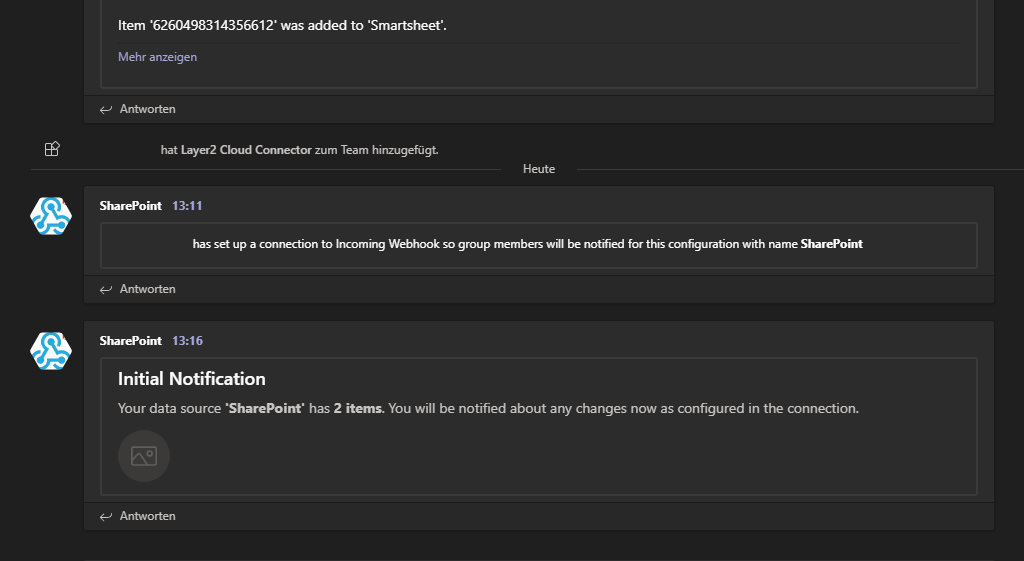Viewport: 1024px width, 561px height.
Task: Click the 'was added to Smartsheet' item message
Action: pyautogui.click(x=282, y=25)
